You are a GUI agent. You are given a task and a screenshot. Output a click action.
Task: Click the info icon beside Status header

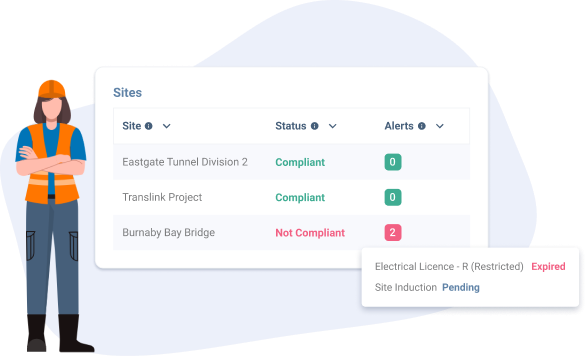tap(314, 126)
